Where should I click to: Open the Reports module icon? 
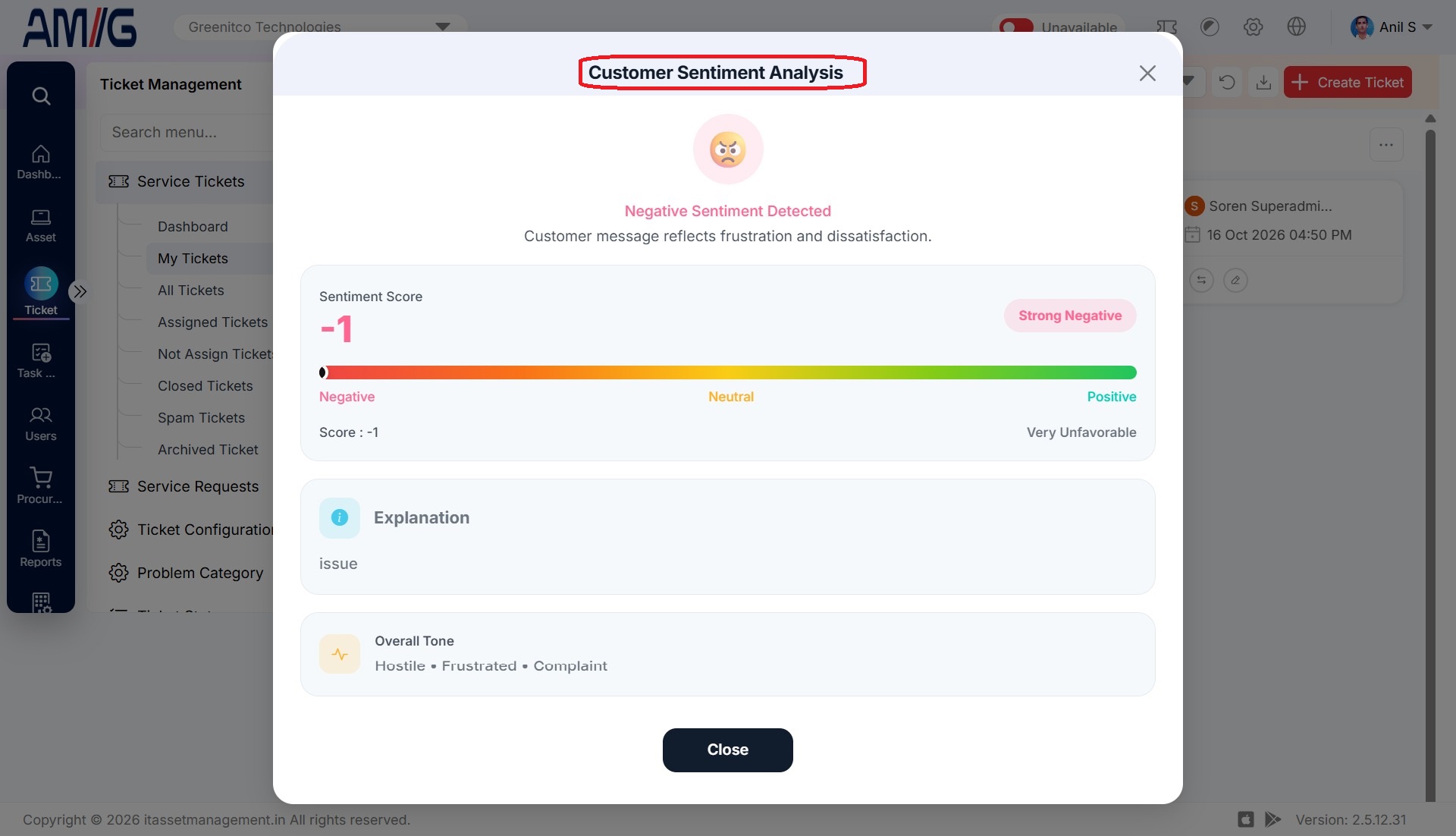pyautogui.click(x=40, y=549)
